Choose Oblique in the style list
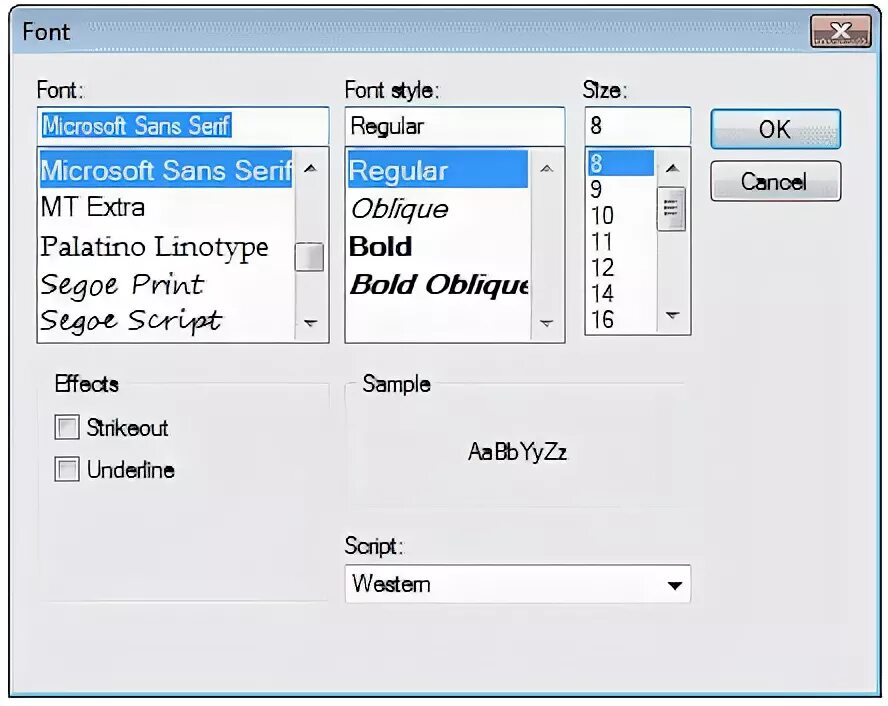 (438, 208)
